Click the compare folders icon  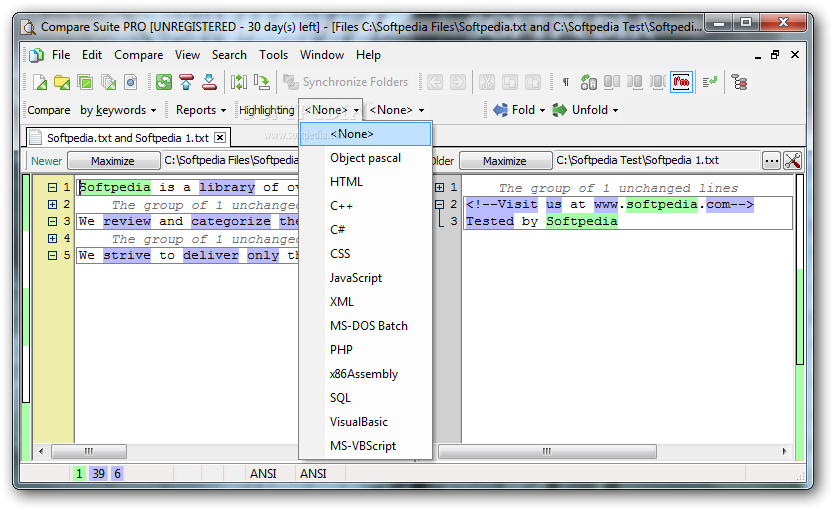pos(62,82)
